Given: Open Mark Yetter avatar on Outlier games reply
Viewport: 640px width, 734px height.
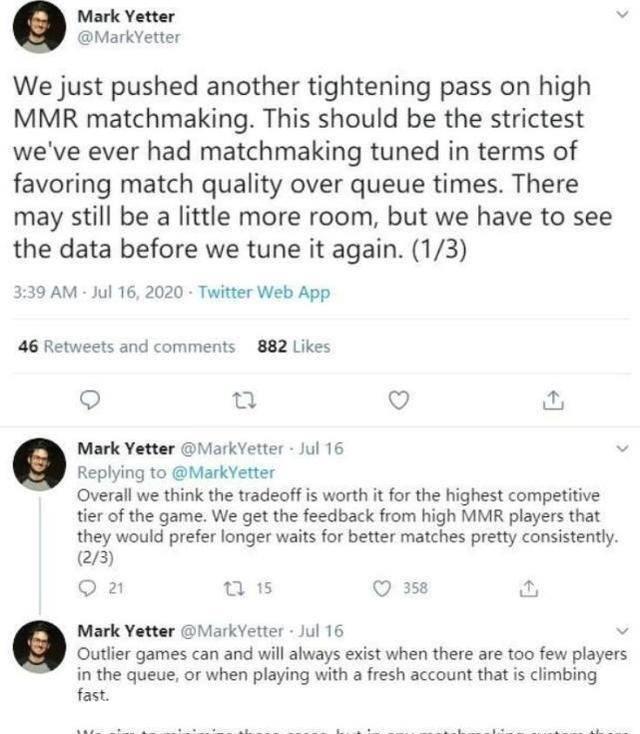Looking at the screenshot, I should (39, 646).
